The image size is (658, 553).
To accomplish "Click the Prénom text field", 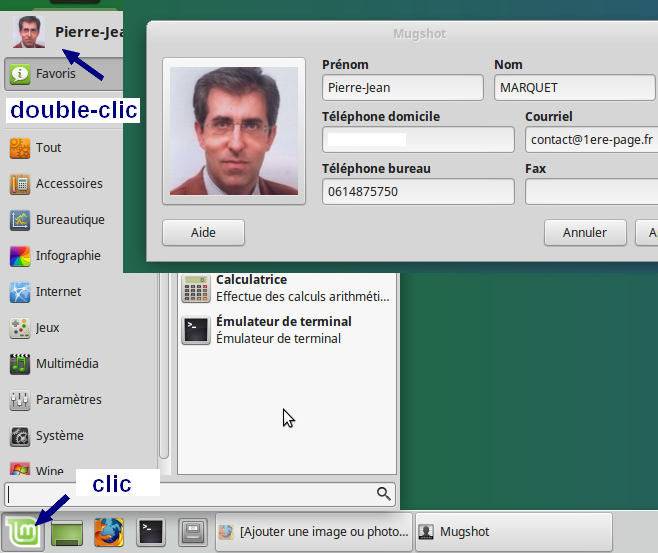I will click(402, 88).
